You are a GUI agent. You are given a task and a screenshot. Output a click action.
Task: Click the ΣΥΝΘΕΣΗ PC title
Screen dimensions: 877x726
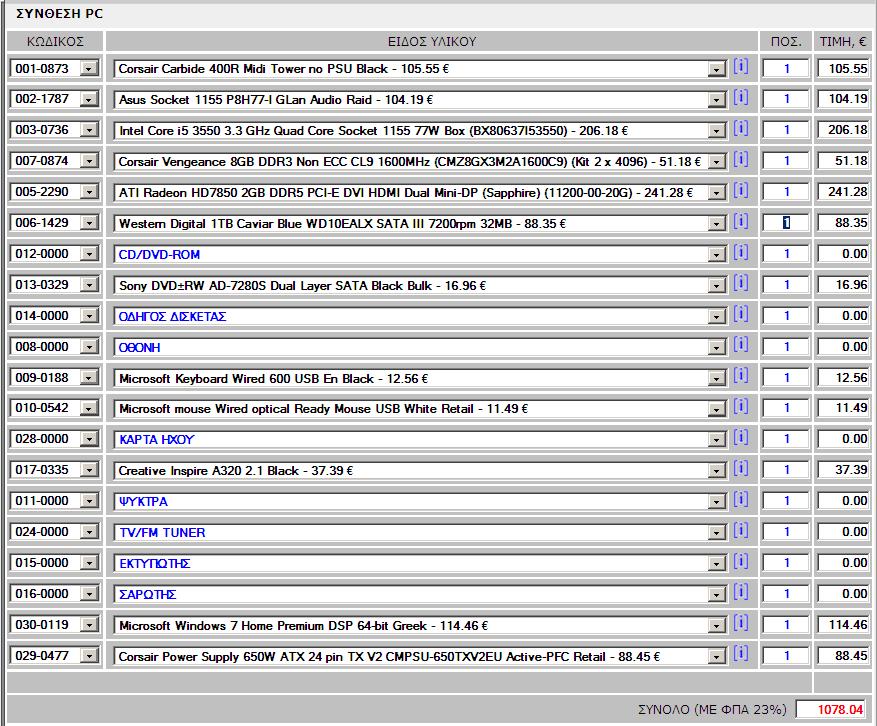(x=60, y=14)
